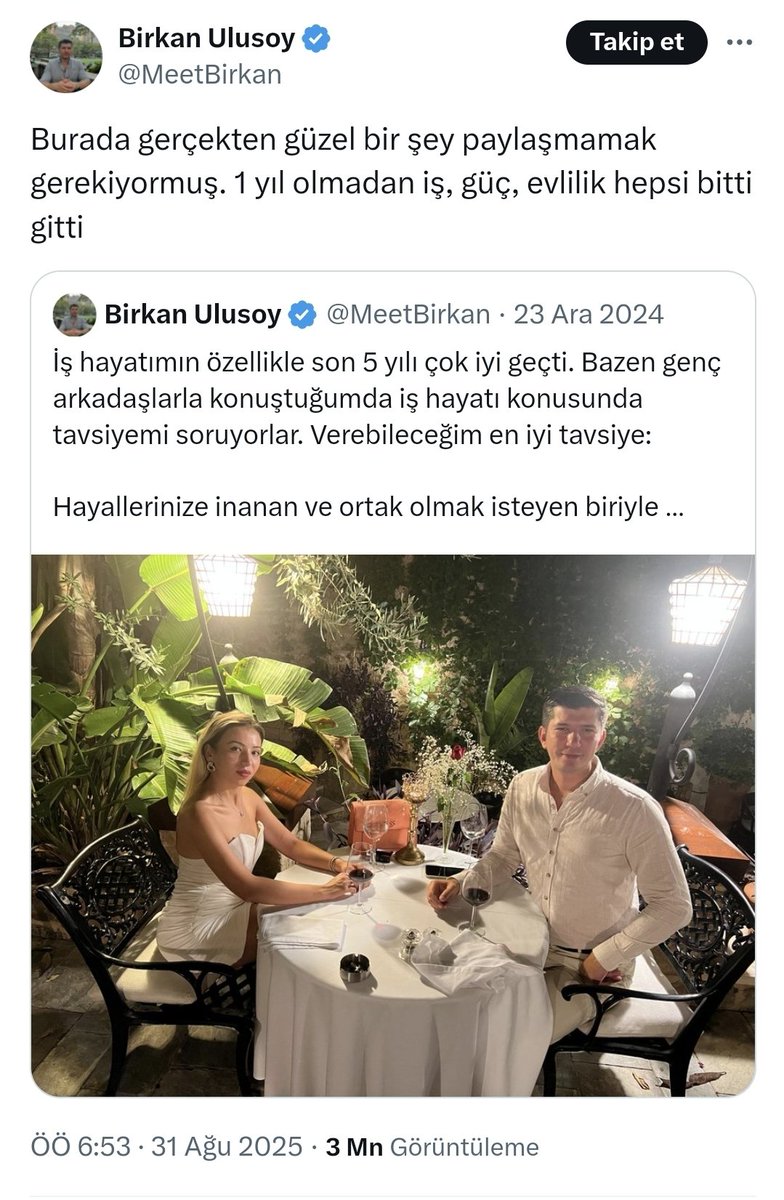784x1200 pixels.
Task: Click the small avatar inside the quoted tweet
Action: point(74,315)
